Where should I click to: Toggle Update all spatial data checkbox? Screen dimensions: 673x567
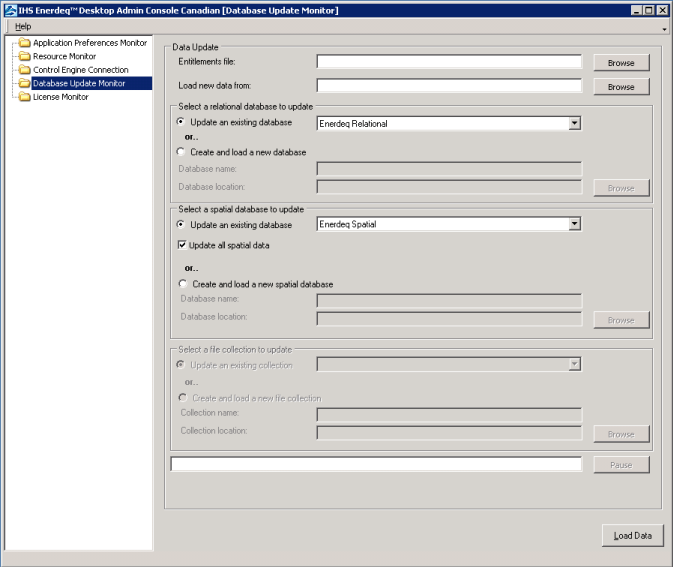[182, 245]
